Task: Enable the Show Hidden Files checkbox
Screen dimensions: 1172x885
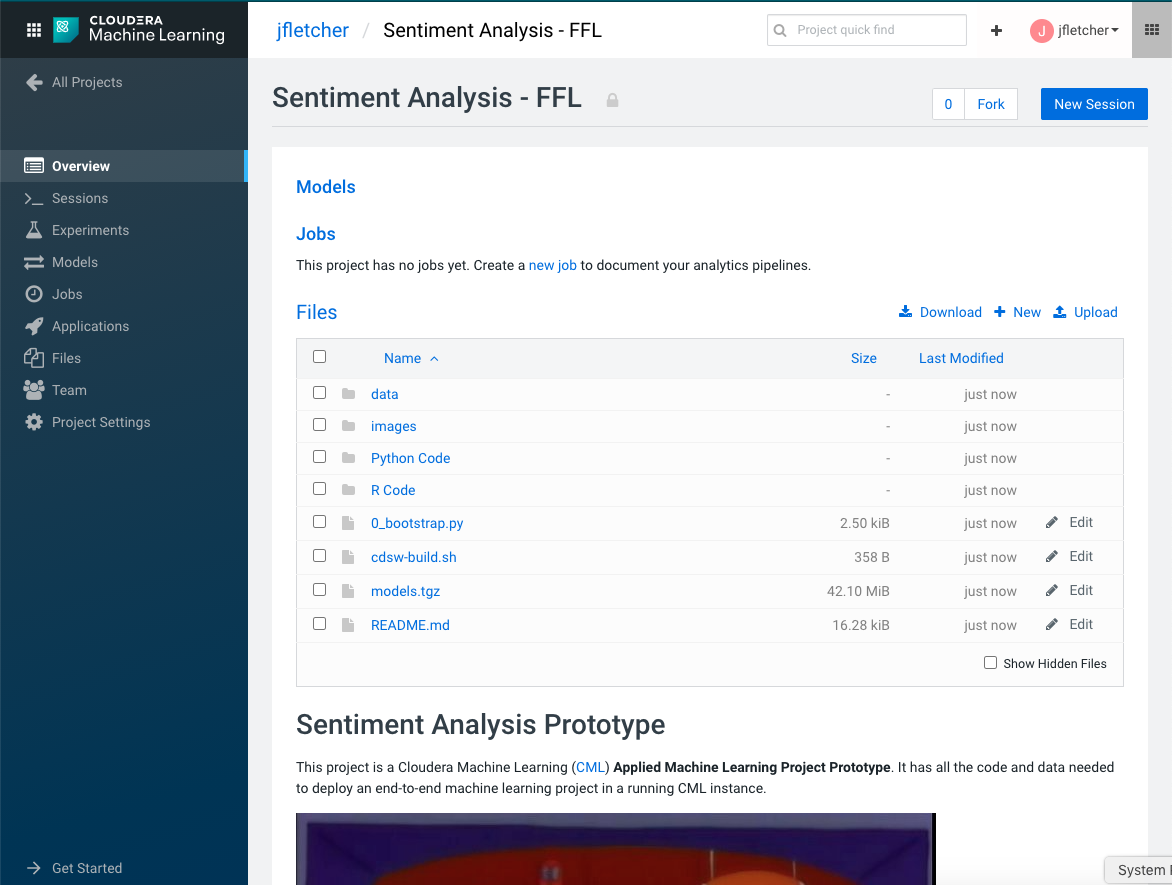Action: click(x=990, y=662)
